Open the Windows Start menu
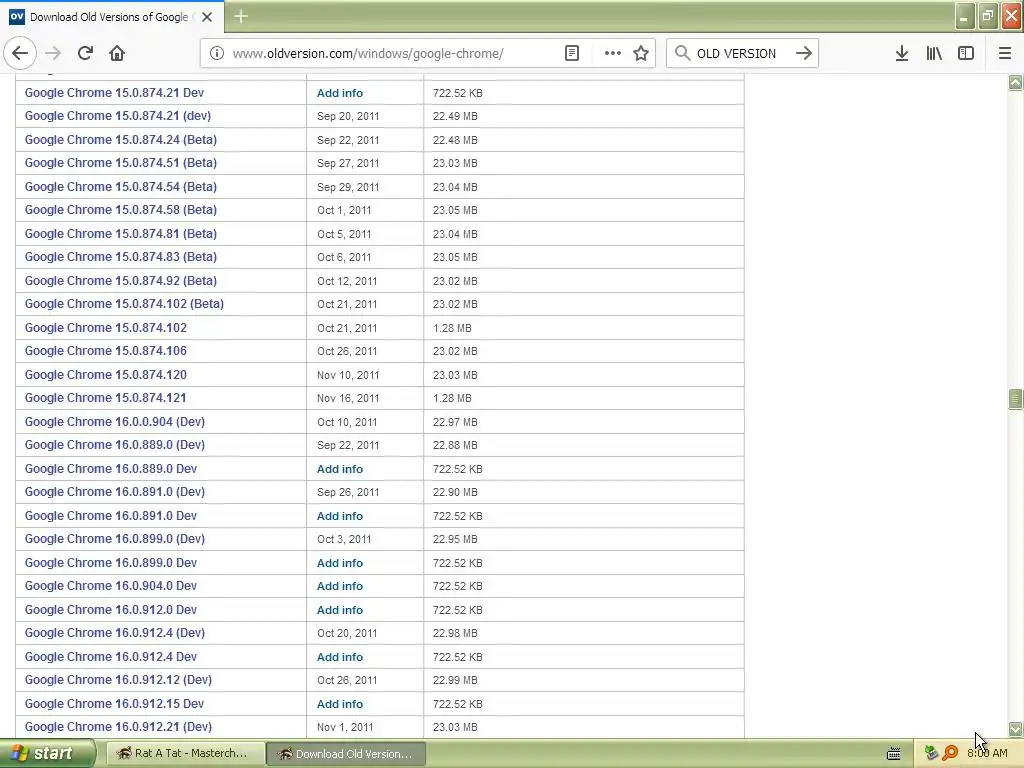Screen dimensions: 1024x768 pyautogui.click(x=47, y=753)
